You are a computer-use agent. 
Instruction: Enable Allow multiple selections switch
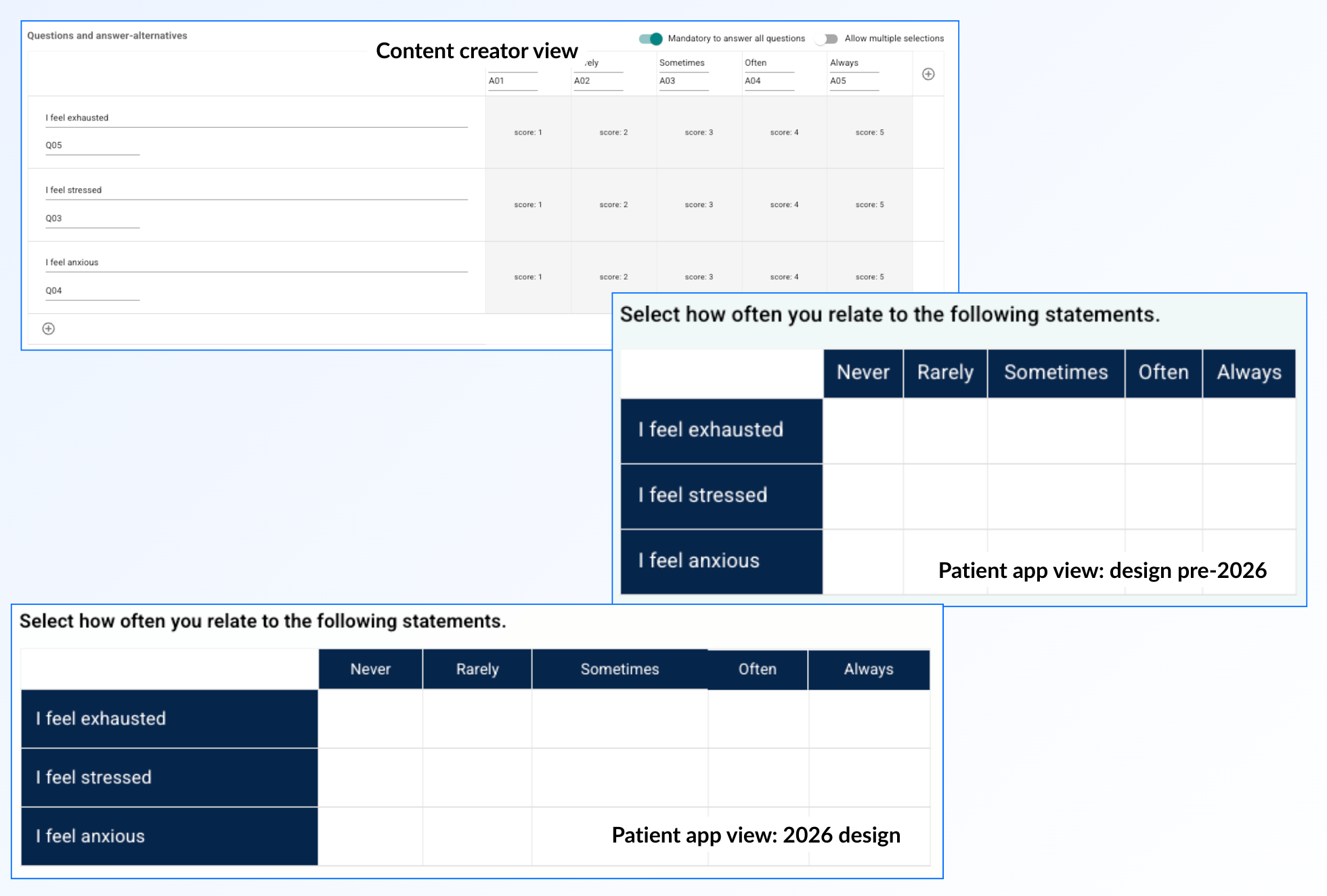coord(827,39)
